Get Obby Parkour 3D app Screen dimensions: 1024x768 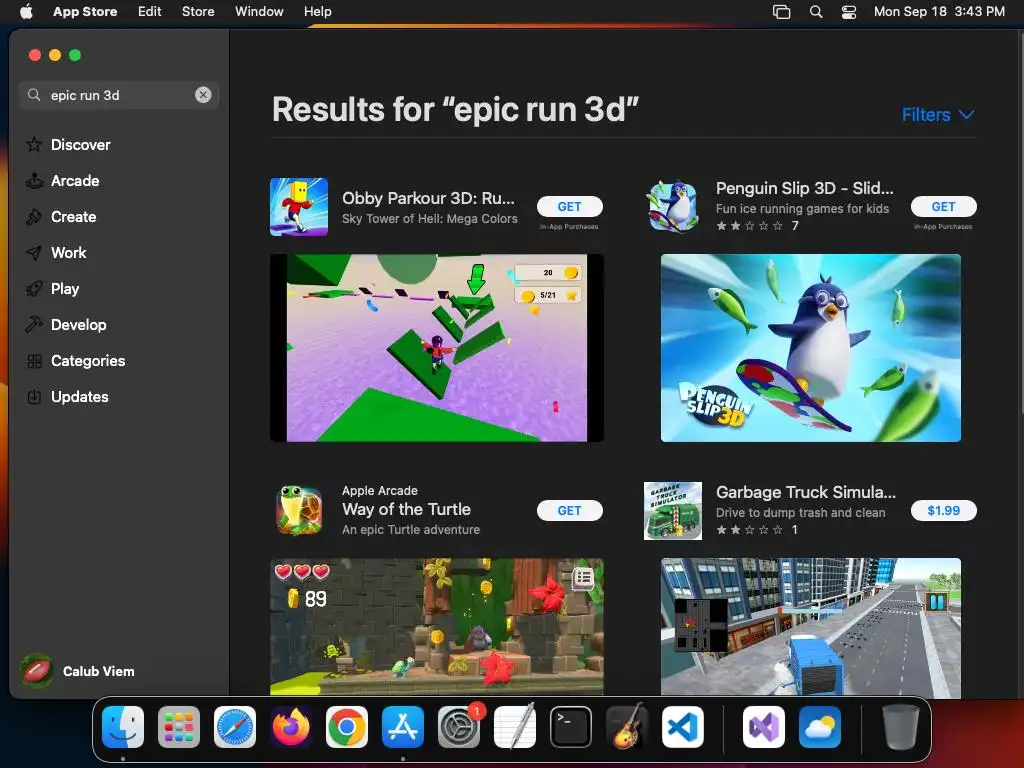pos(569,206)
